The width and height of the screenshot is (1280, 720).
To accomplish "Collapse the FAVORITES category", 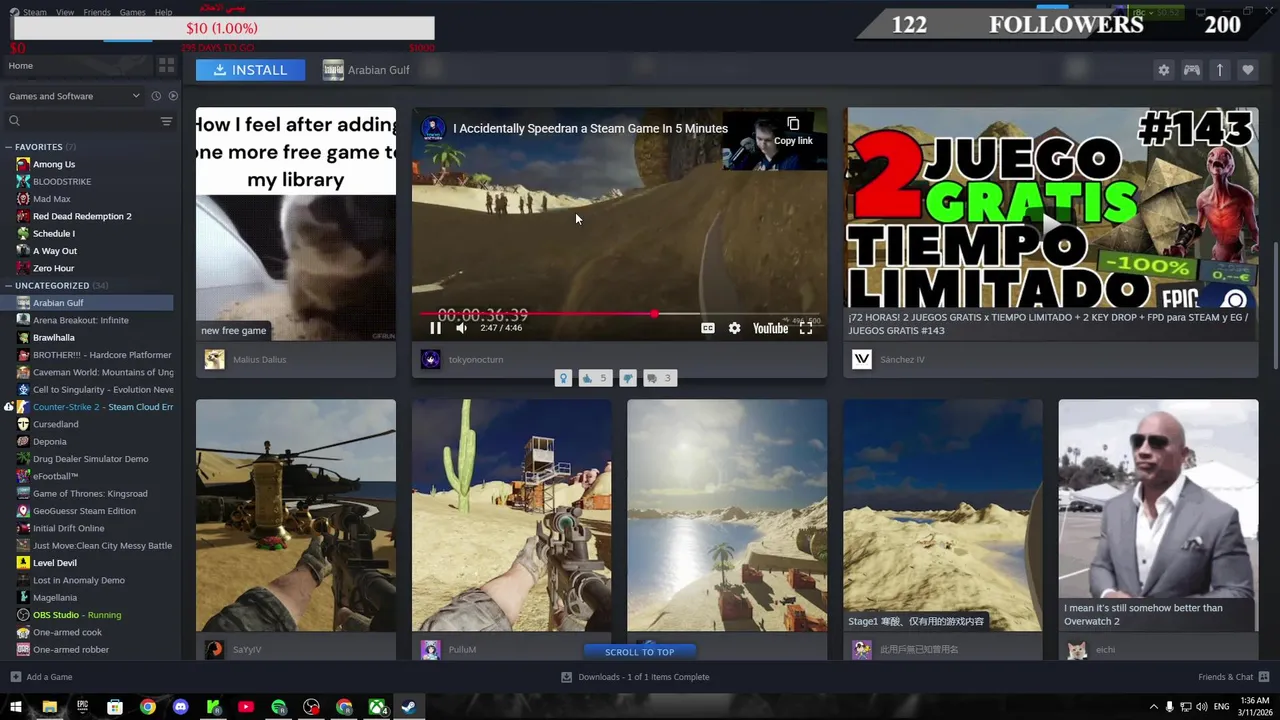I will point(38,147).
